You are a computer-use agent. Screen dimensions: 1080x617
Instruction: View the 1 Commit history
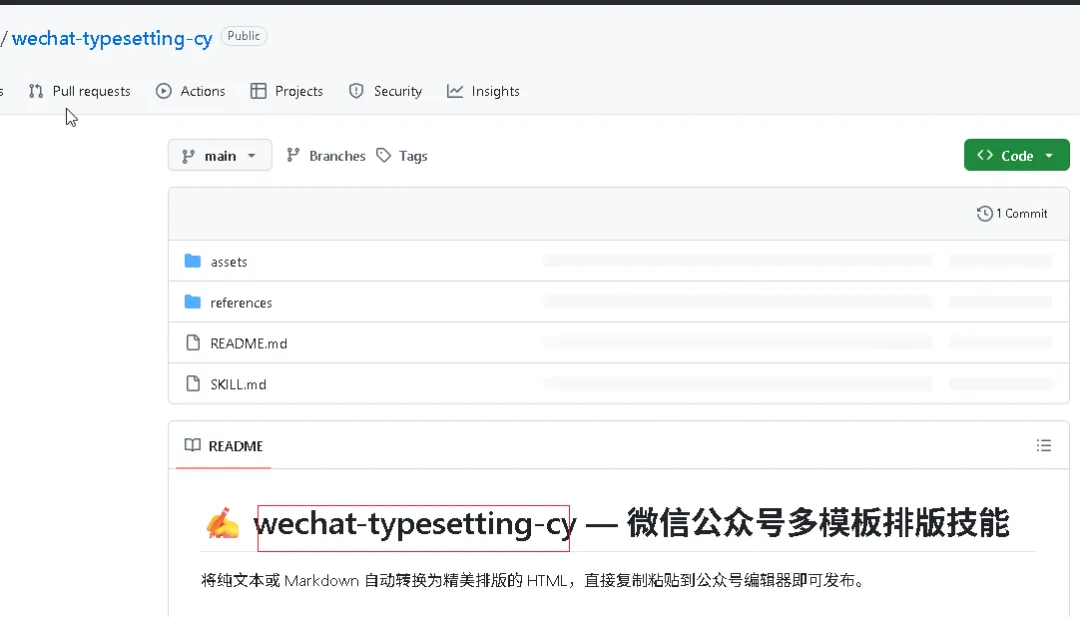1012,213
